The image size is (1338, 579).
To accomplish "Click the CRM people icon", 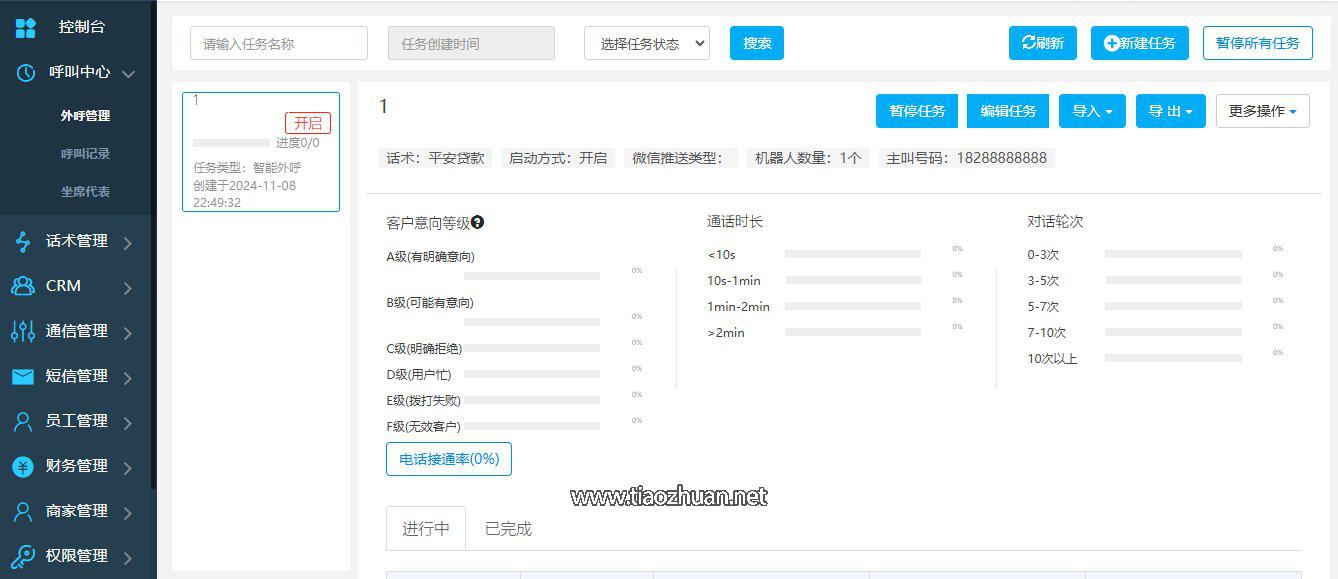I will click(22, 286).
